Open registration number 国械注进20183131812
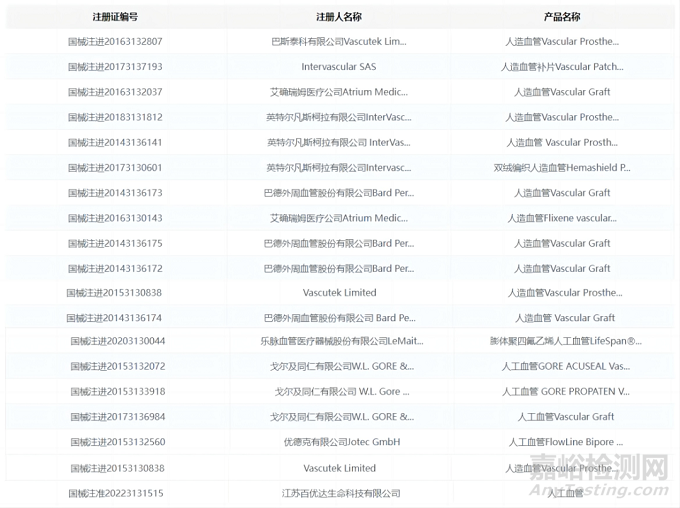Image resolution: width=680 pixels, height=508 pixels. pyautogui.click(x=115, y=117)
